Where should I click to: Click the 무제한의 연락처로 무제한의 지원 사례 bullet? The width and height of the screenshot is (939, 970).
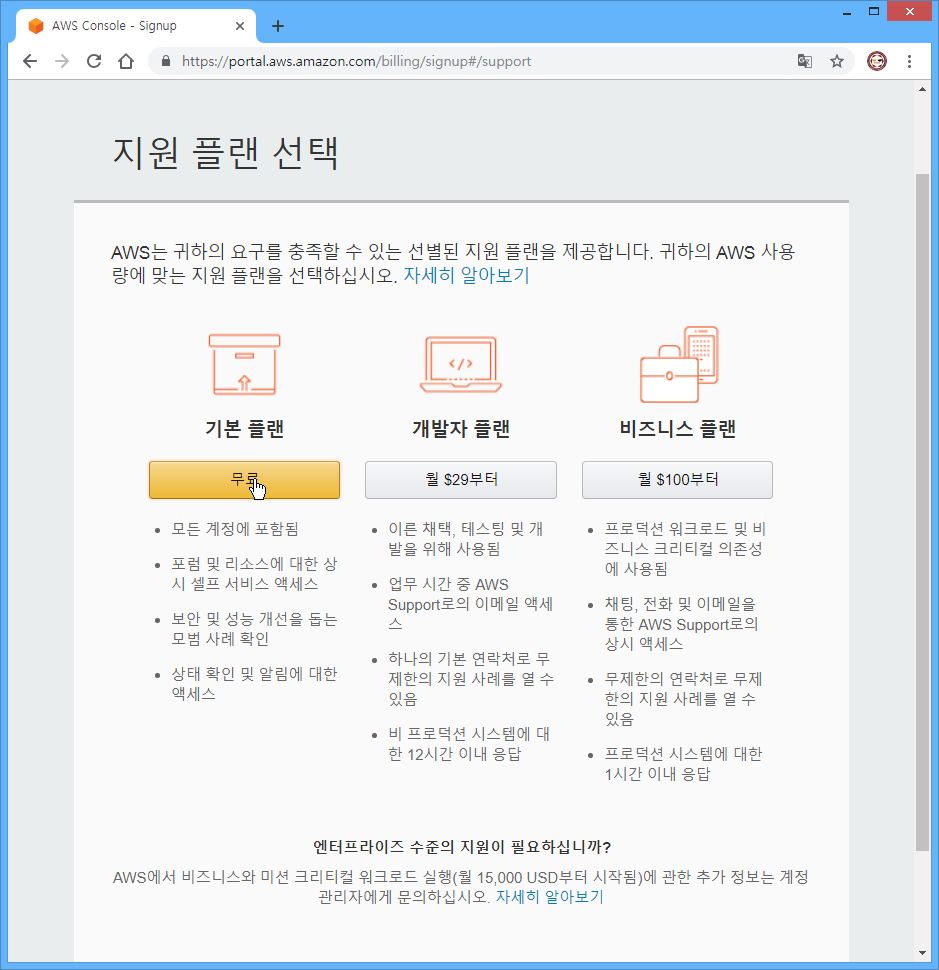[684, 698]
